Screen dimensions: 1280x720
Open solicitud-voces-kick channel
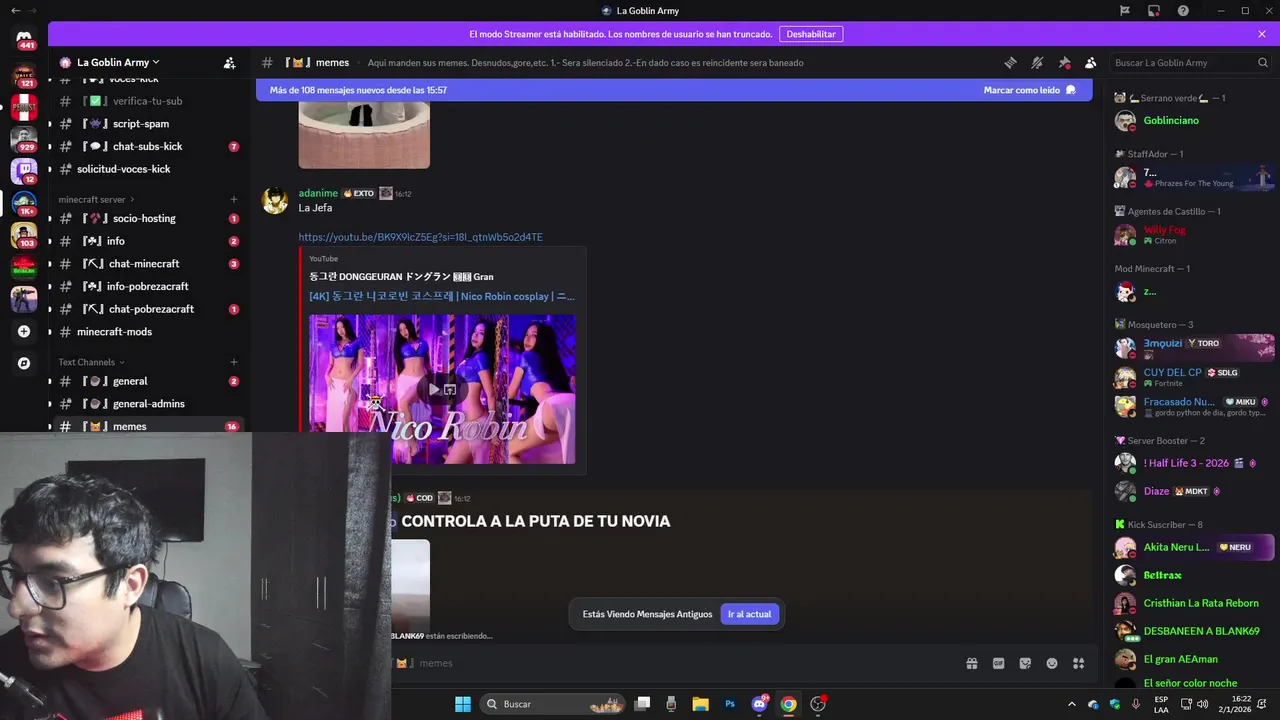[147, 169]
